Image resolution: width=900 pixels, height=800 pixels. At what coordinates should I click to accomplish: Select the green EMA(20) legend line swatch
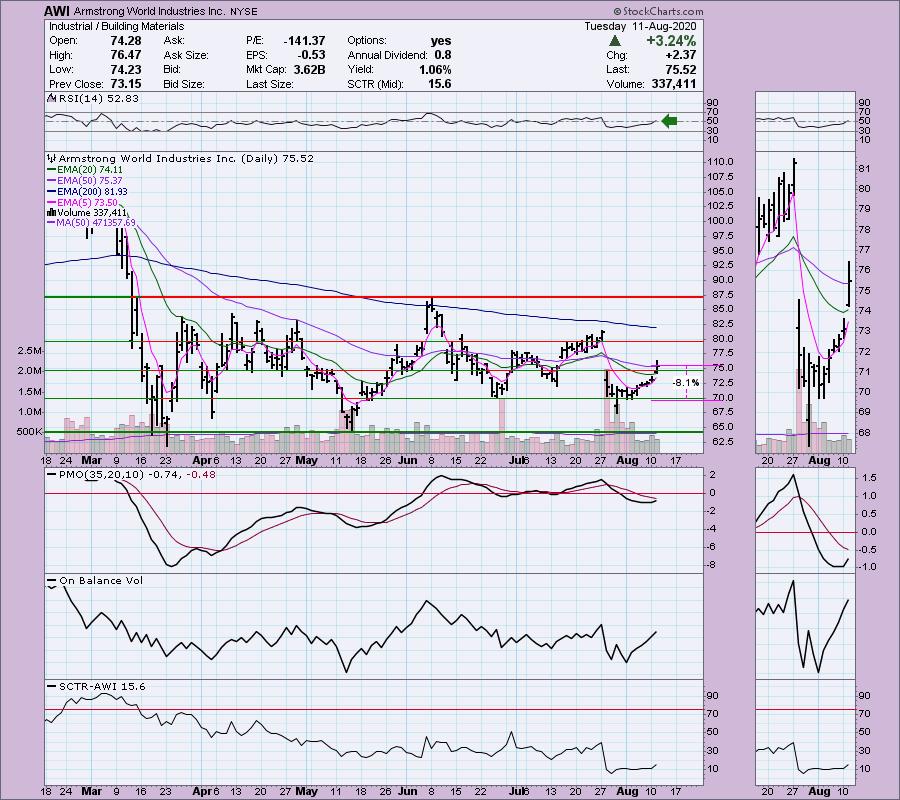point(52,170)
